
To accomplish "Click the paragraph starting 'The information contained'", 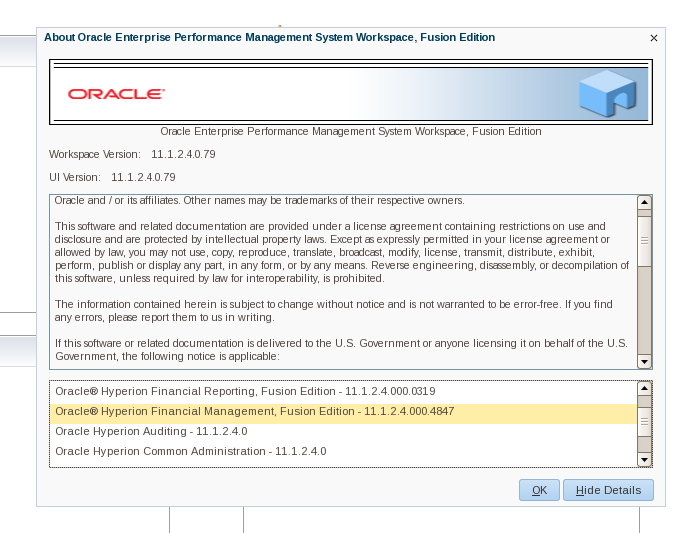I will [x=333, y=311].
